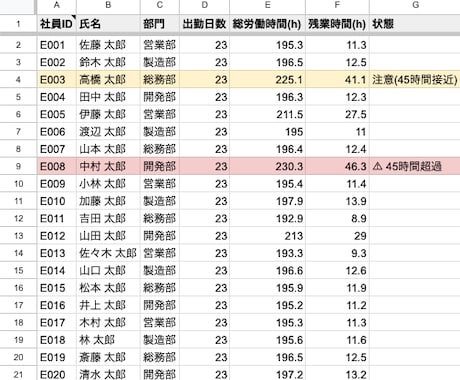The width and height of the screenshot is (460, 380).
Task: Select 総務部 cell in E011 row
Action: click(160, 218)
